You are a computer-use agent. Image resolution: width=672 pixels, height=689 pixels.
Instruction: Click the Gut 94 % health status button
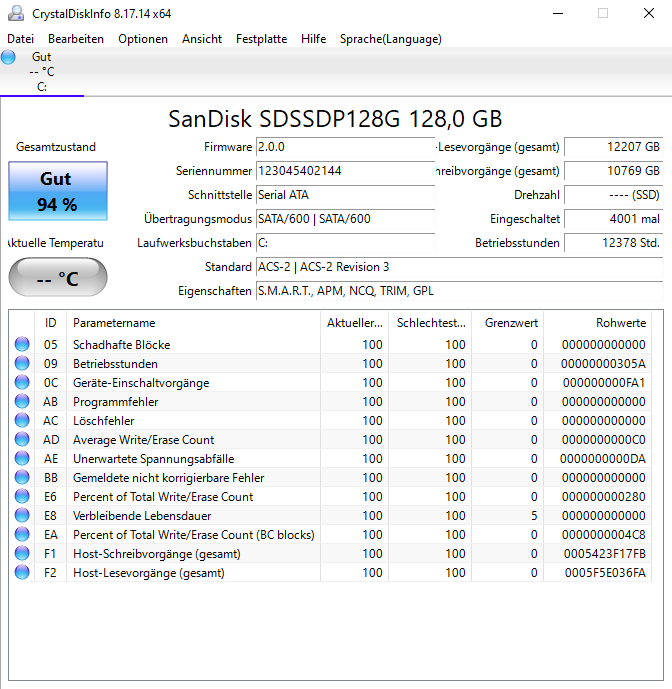58,191
